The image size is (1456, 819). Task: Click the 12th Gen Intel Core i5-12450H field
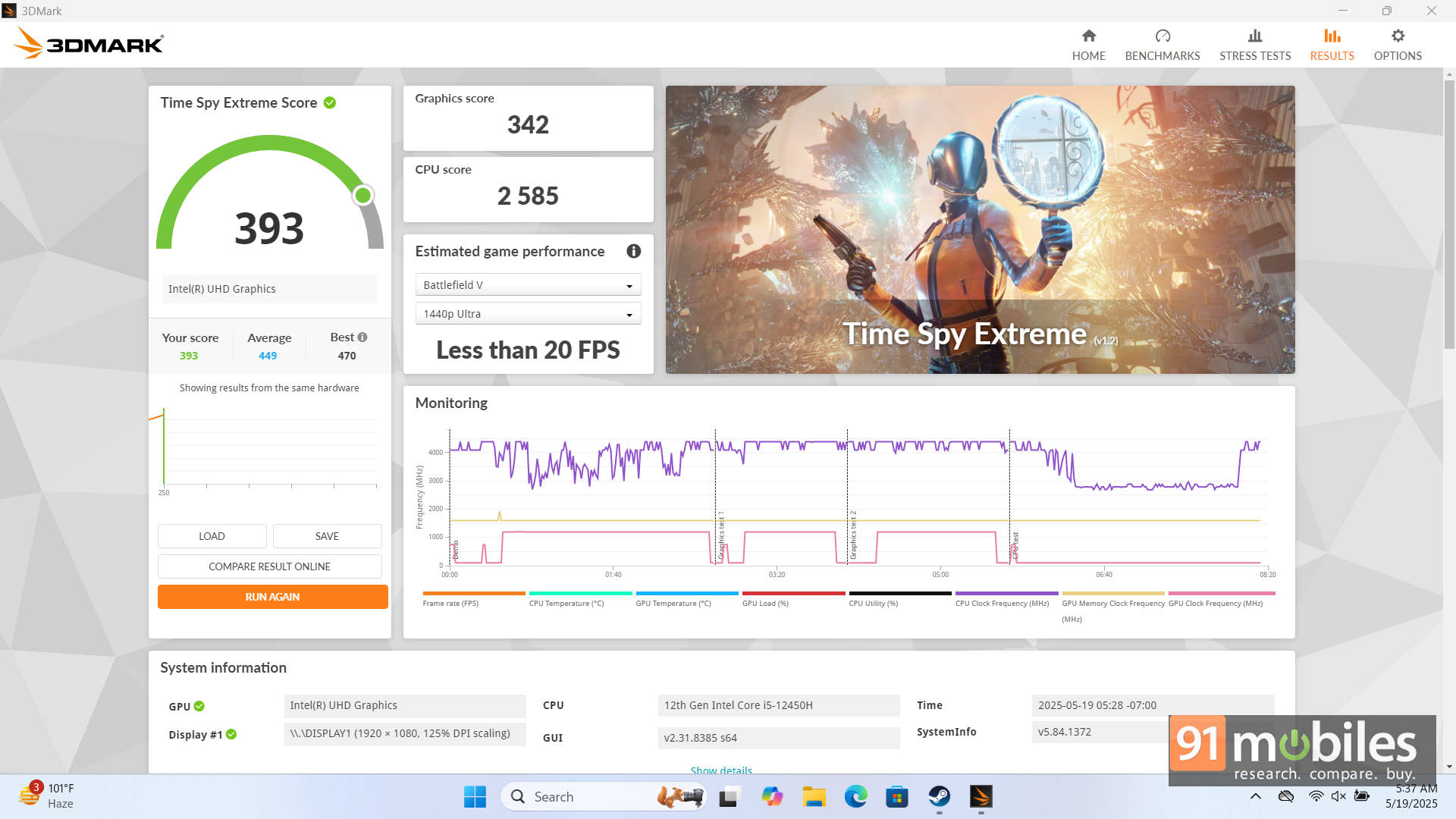click(779, 705)
